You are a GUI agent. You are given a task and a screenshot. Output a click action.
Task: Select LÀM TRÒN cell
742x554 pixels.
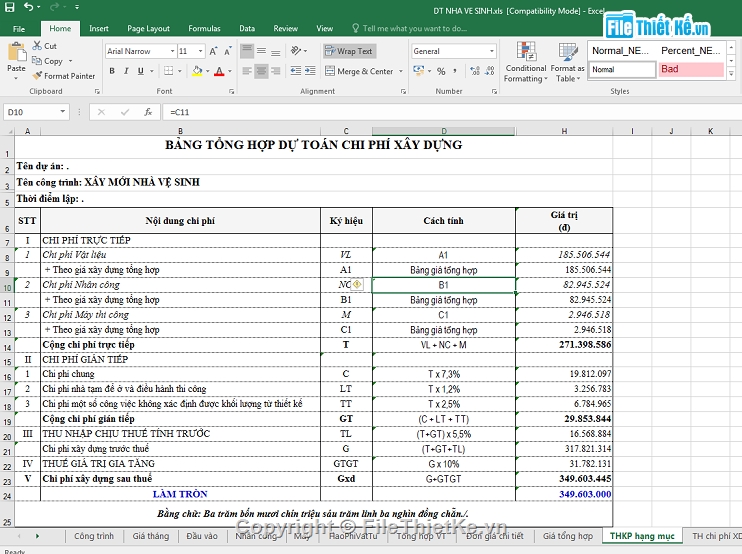click(x=180, y=493)
